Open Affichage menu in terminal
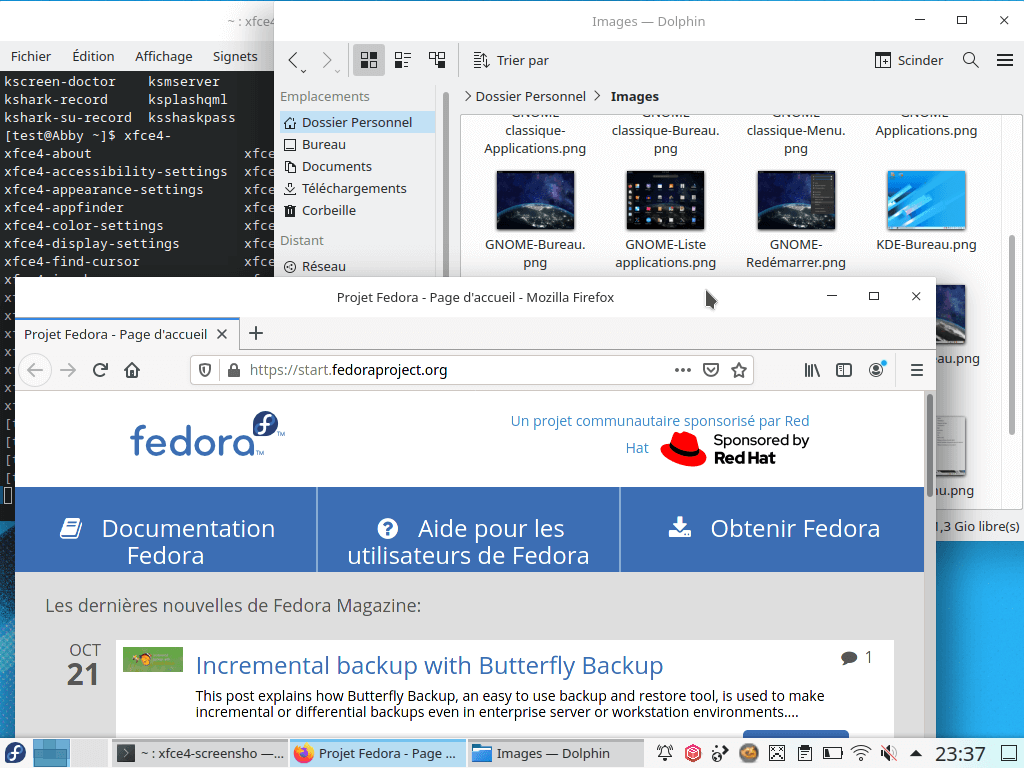Viewport: 1024px width, 768px height. coord(163,56)
